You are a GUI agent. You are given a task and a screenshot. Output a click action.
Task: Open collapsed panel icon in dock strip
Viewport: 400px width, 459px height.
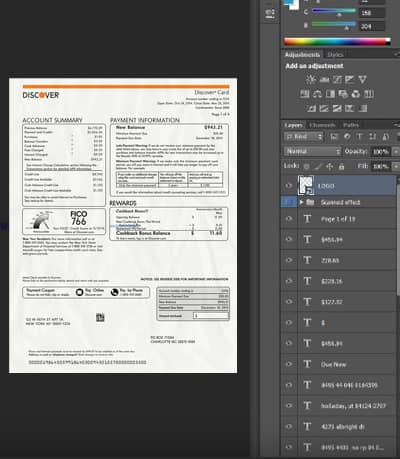coord(270,13)
